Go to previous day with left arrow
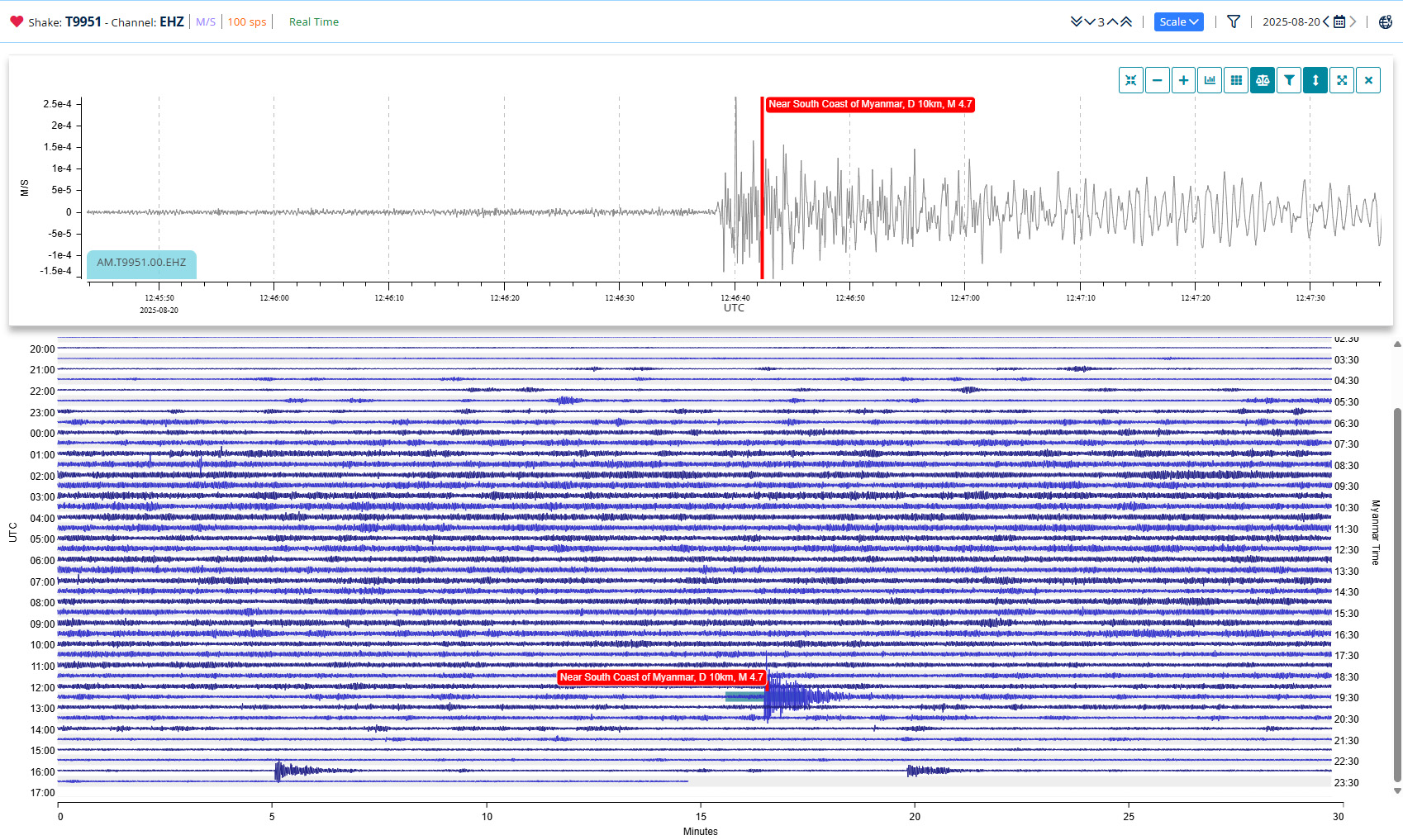This screenshot has width=1403, height=840. (1326, 21)
